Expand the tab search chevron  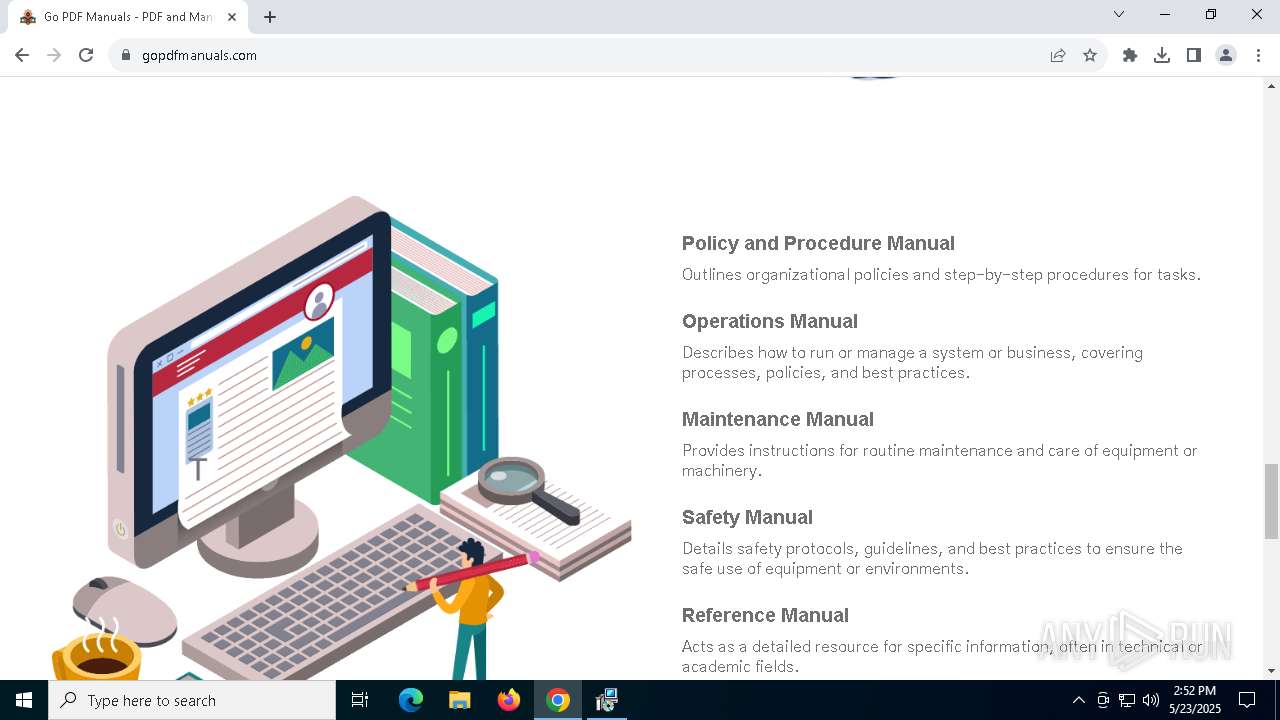click(x=1119, y=15)
